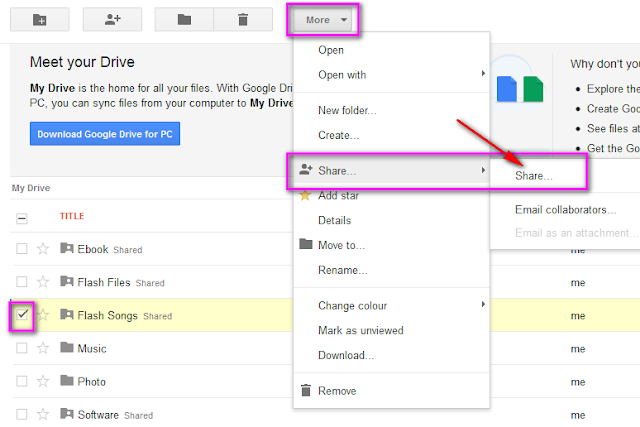Viewport: 640px width, 427px height.
Task: Sort by the TITLE column header
Action: [x=72, y=216]
